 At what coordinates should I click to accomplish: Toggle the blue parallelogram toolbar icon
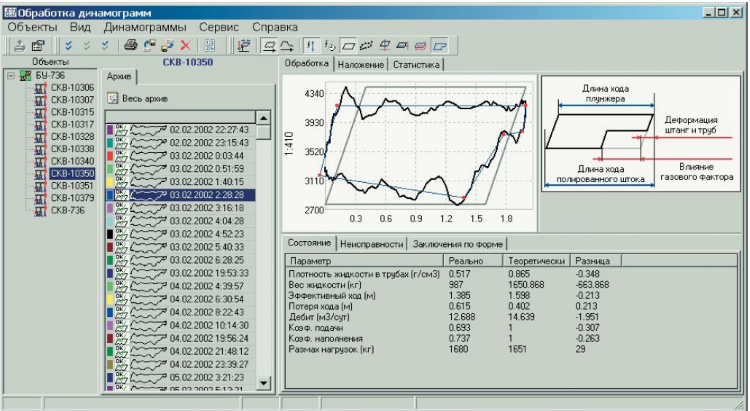pos(439,46)
